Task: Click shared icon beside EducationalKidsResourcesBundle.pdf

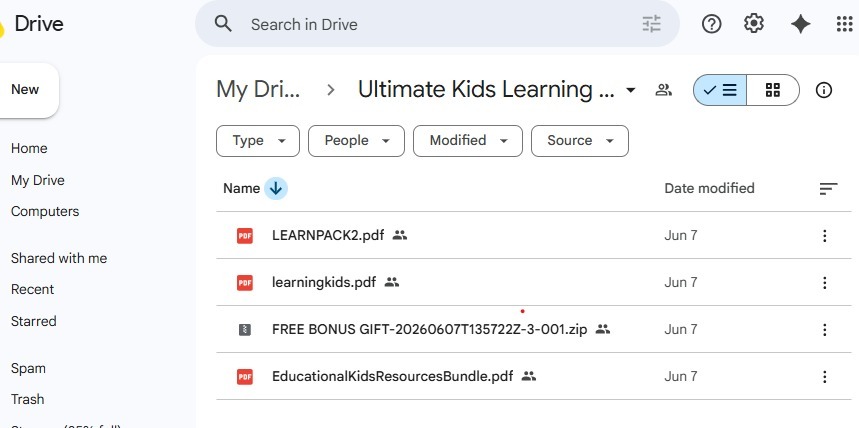Action: [x=529, y=376]
